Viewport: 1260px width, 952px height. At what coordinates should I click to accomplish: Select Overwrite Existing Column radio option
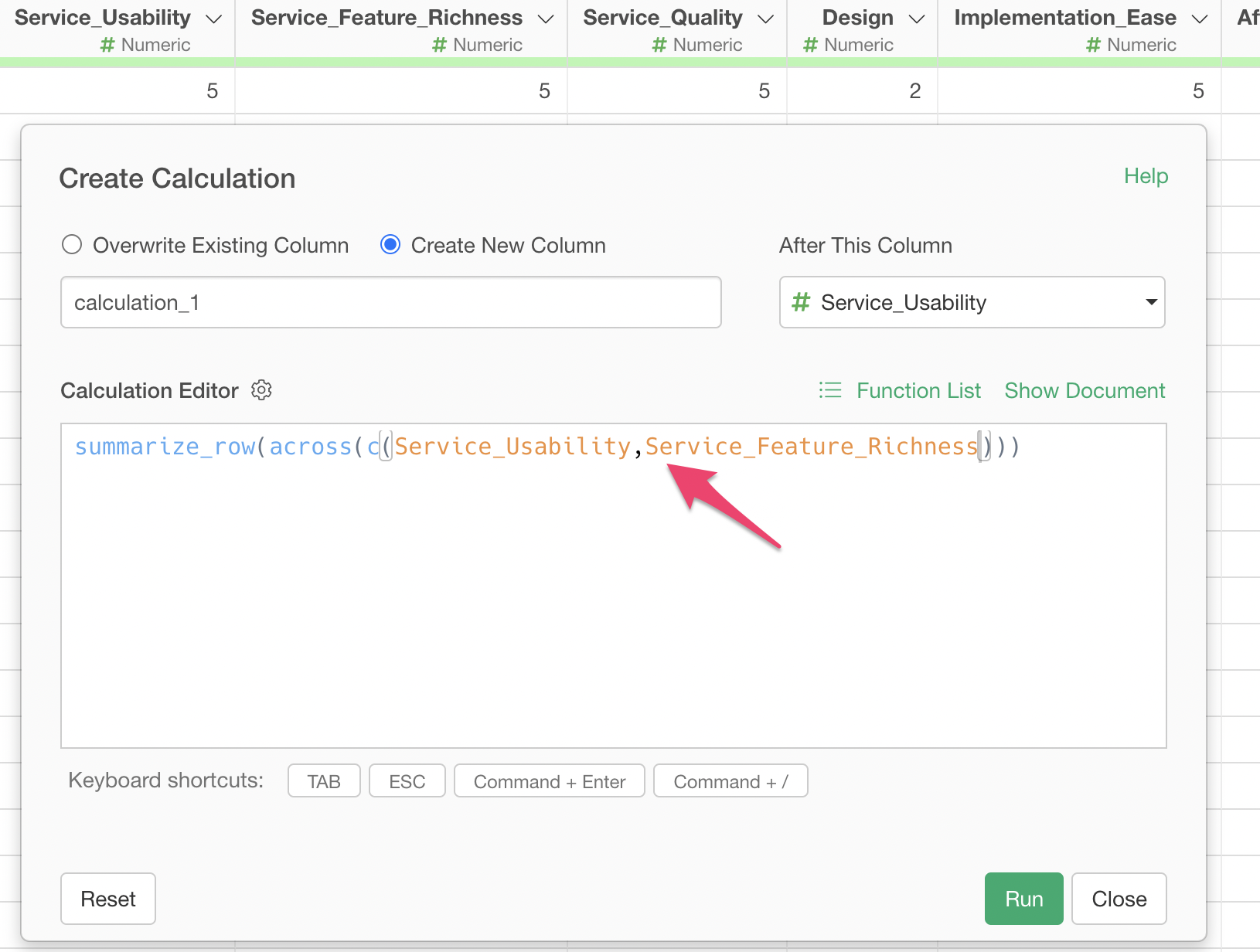(x=72, y=245)
